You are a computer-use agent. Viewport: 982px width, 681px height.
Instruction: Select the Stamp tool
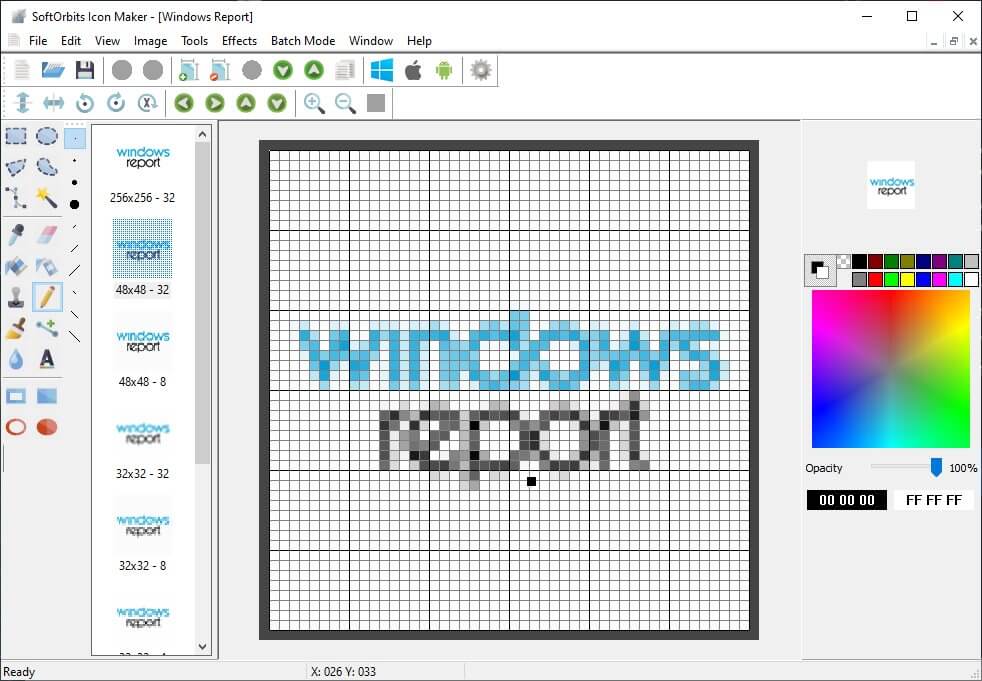pyautogui.click(x=16, y=296)
